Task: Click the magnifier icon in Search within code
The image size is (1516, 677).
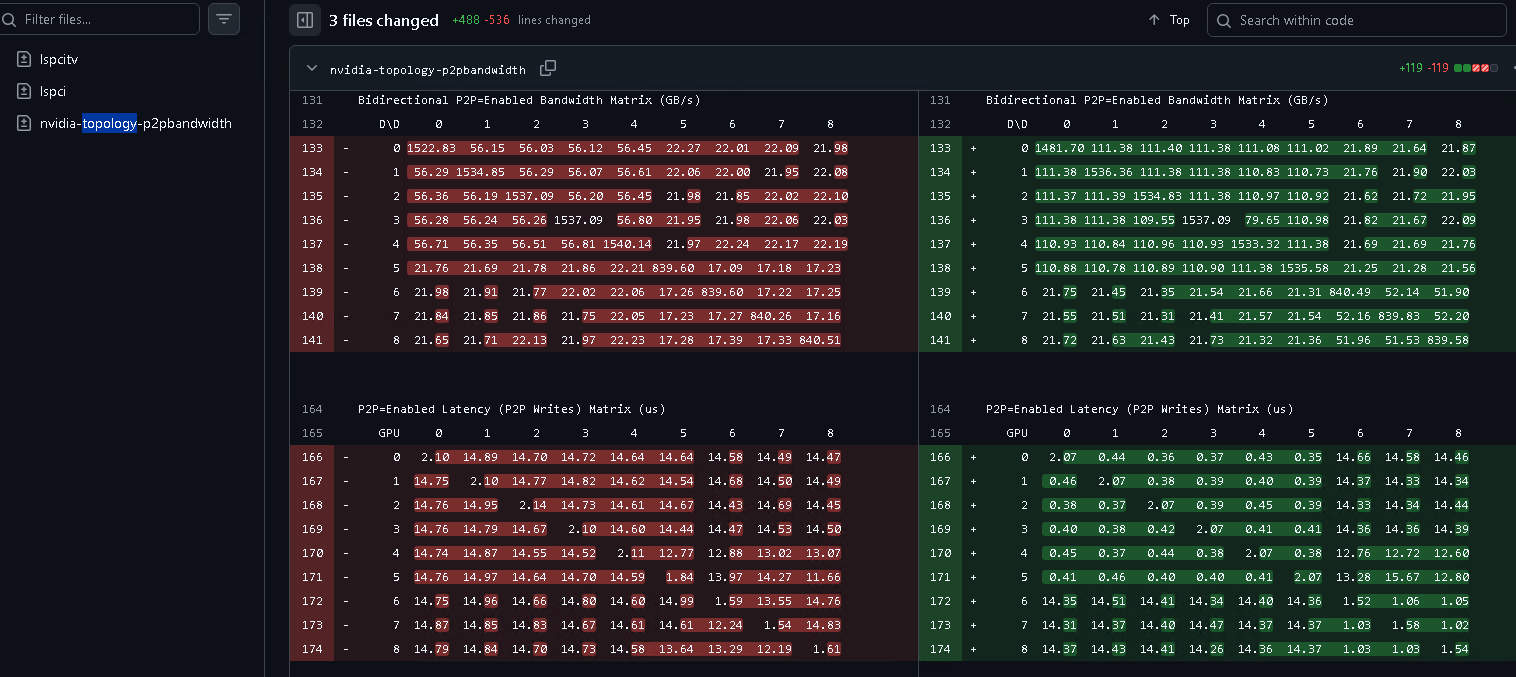Action: [1224, 20]
